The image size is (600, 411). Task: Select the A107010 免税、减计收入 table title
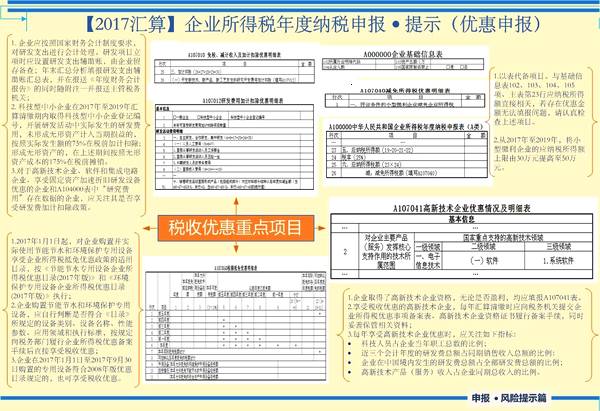234,55
